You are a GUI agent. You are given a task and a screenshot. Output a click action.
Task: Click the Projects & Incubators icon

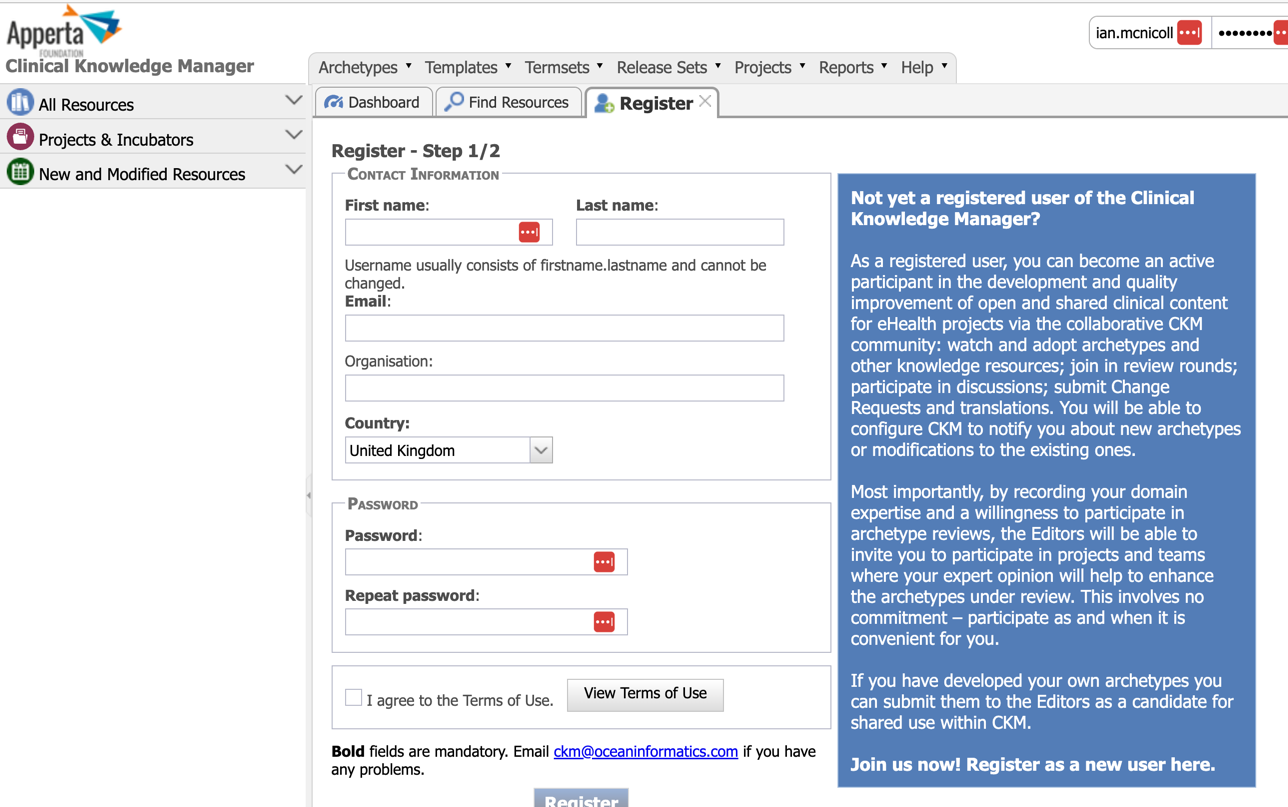tap(20, 137)
